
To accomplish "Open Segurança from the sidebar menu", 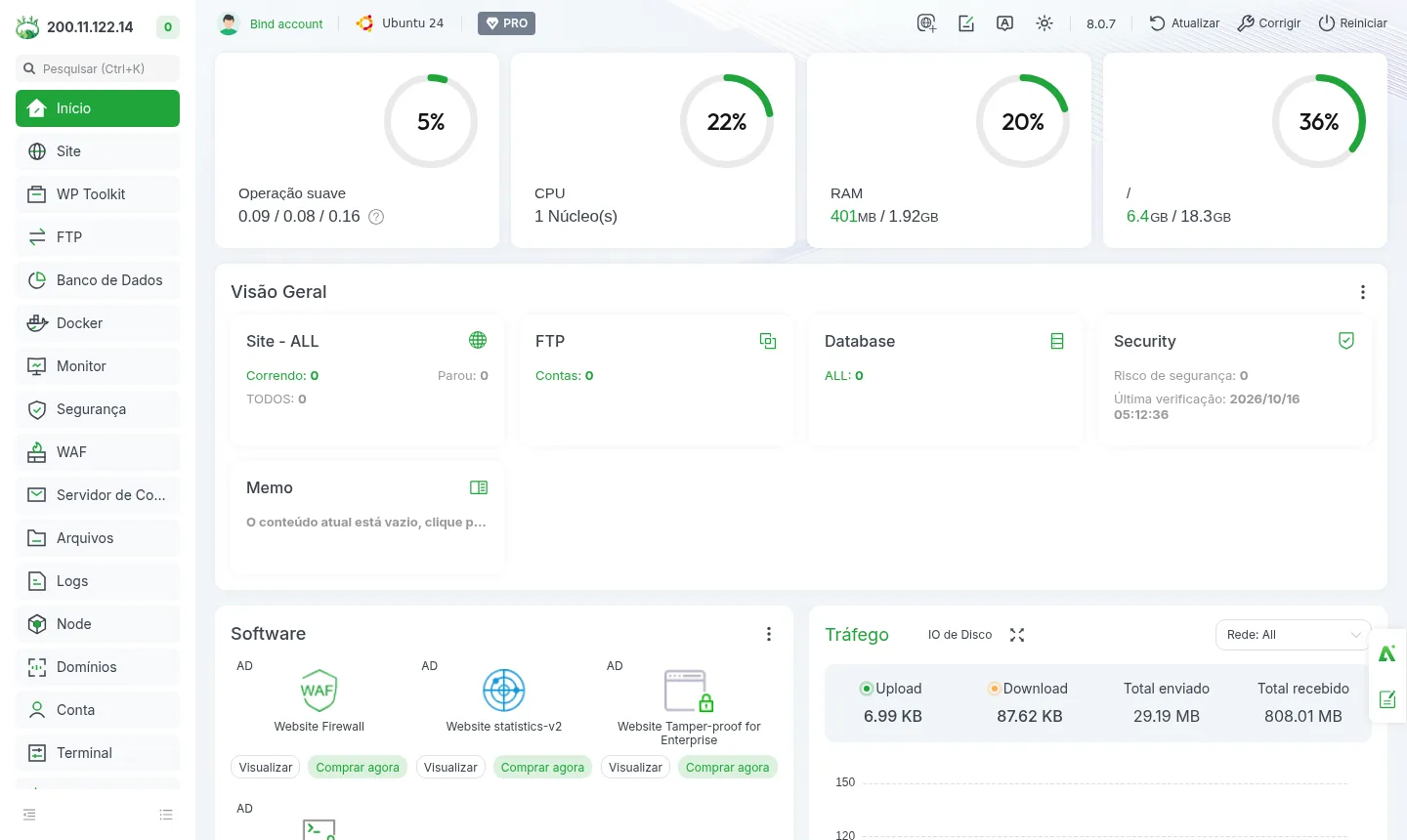I will [x=98, y=409].
